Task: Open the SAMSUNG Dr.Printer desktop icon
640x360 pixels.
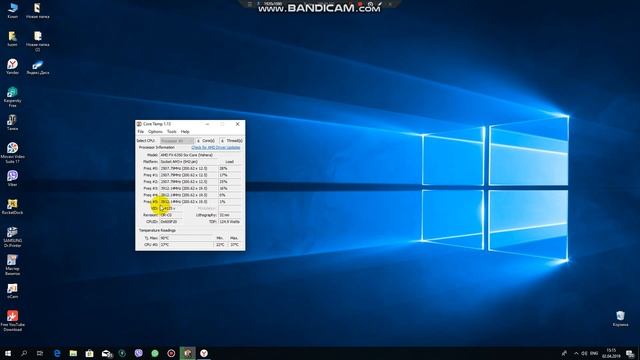Action: tap(12, 237)
